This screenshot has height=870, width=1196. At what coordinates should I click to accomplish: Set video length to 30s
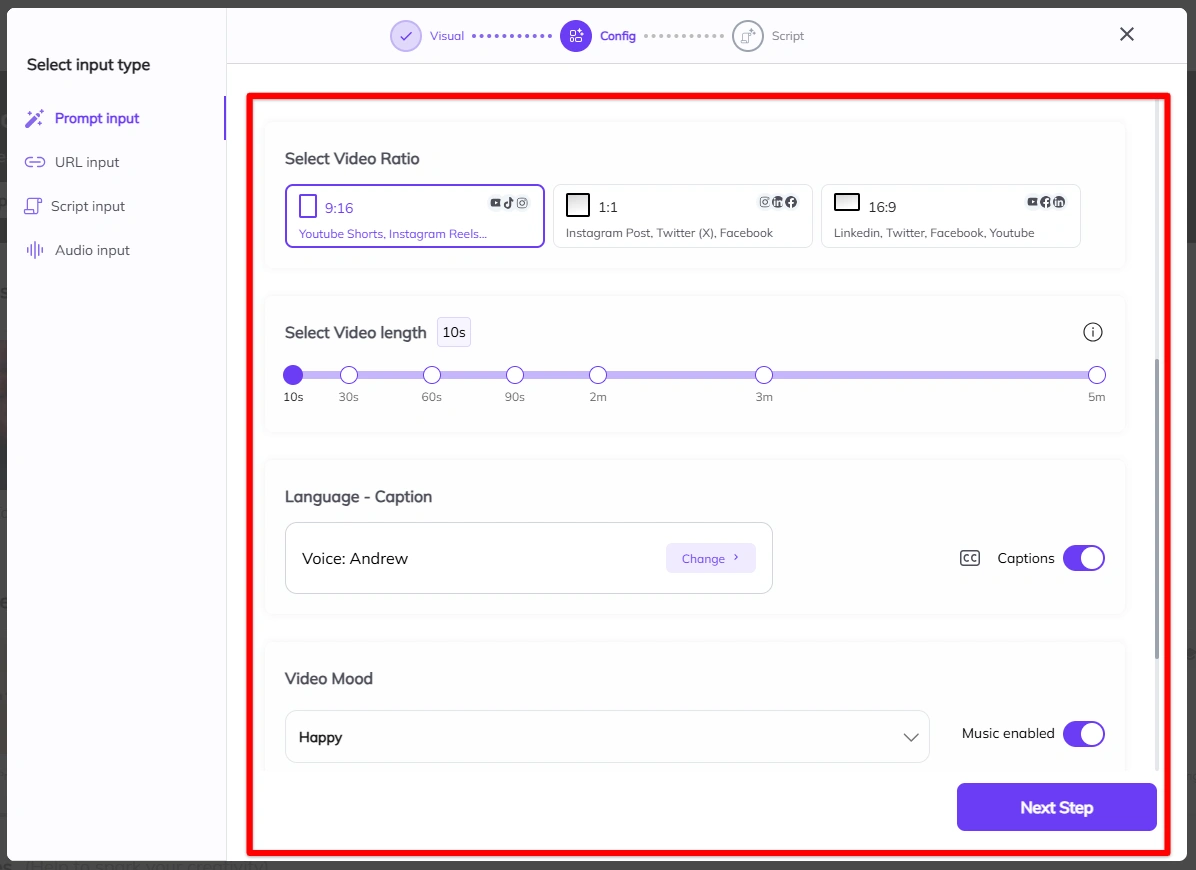349,374
